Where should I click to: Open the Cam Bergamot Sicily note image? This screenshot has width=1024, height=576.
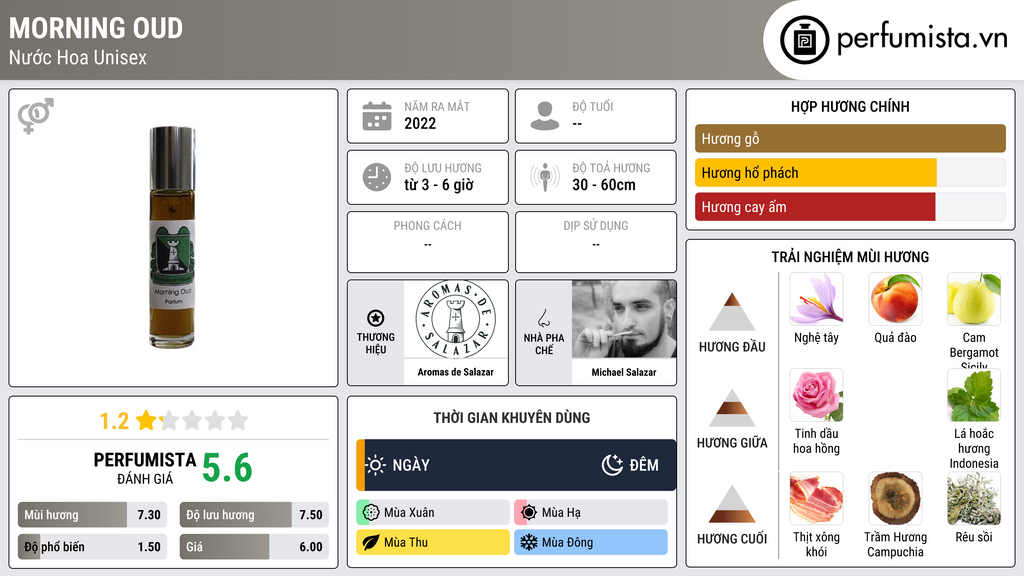(x=974, y=299)
